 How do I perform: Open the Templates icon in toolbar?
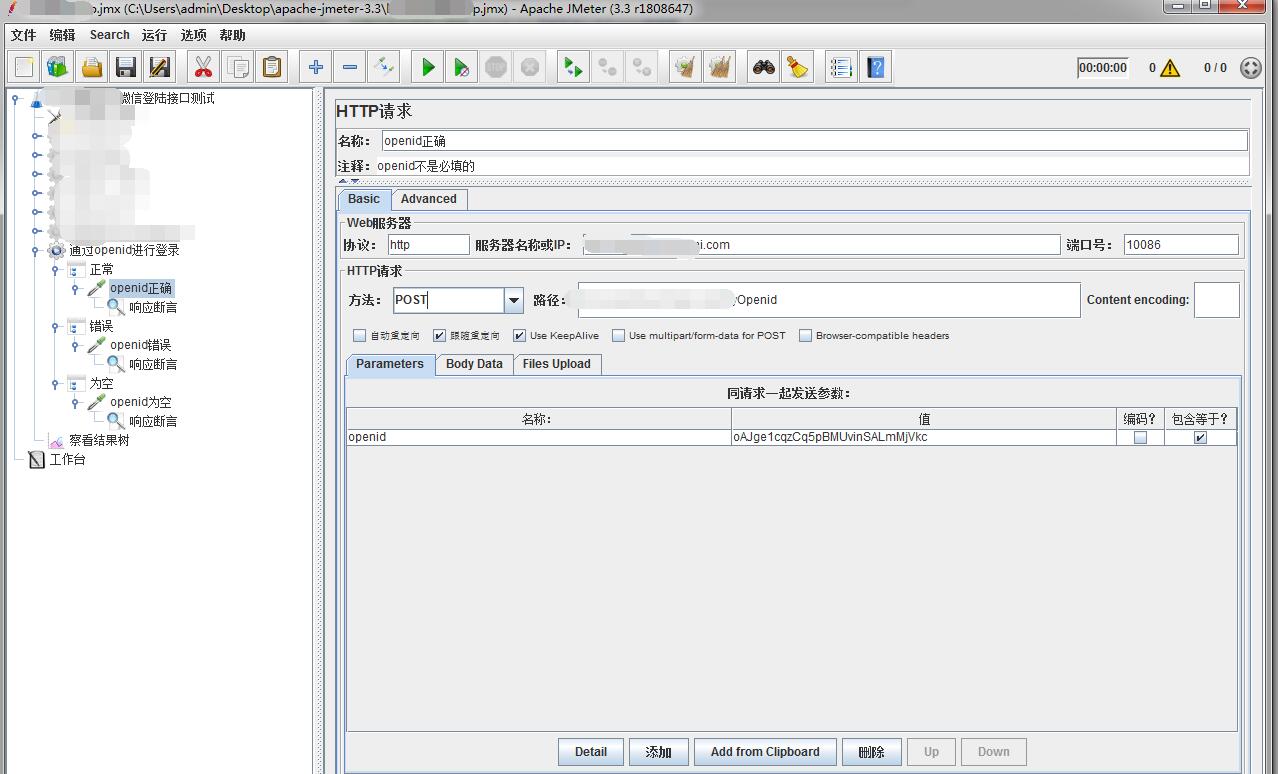pos(58,67)
